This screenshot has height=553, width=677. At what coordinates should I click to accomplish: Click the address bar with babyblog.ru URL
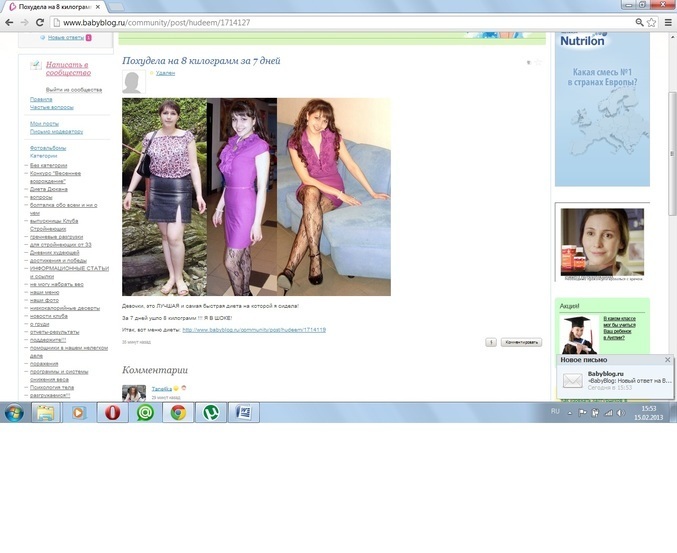click(300, 21)
